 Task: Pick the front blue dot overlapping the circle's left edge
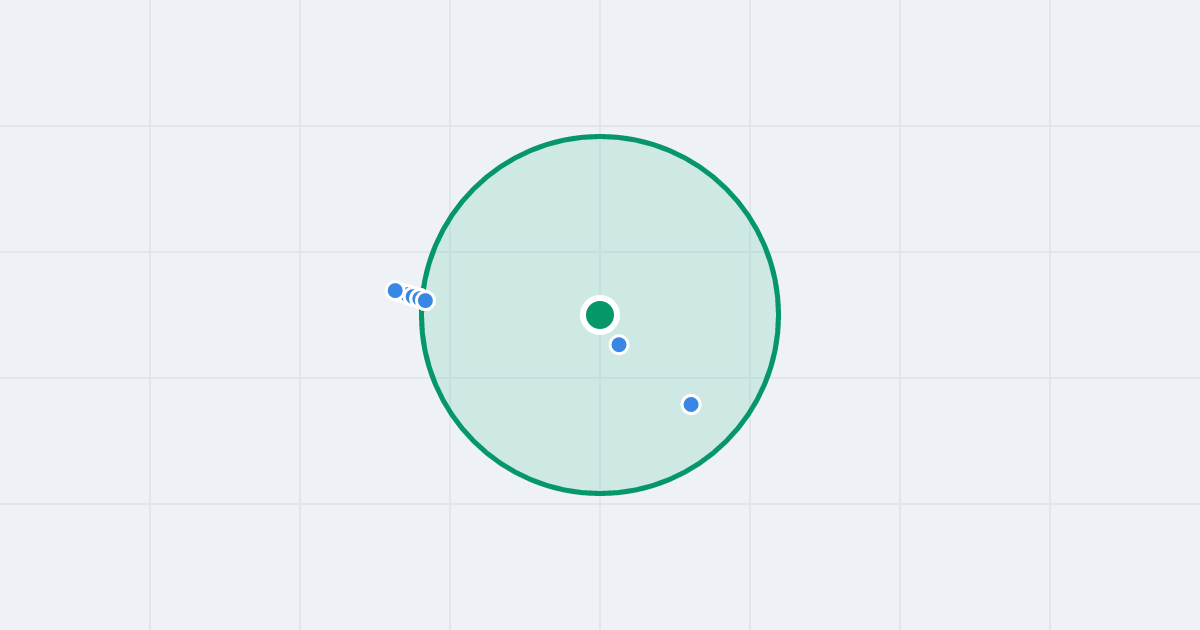[x=426, y=301]
